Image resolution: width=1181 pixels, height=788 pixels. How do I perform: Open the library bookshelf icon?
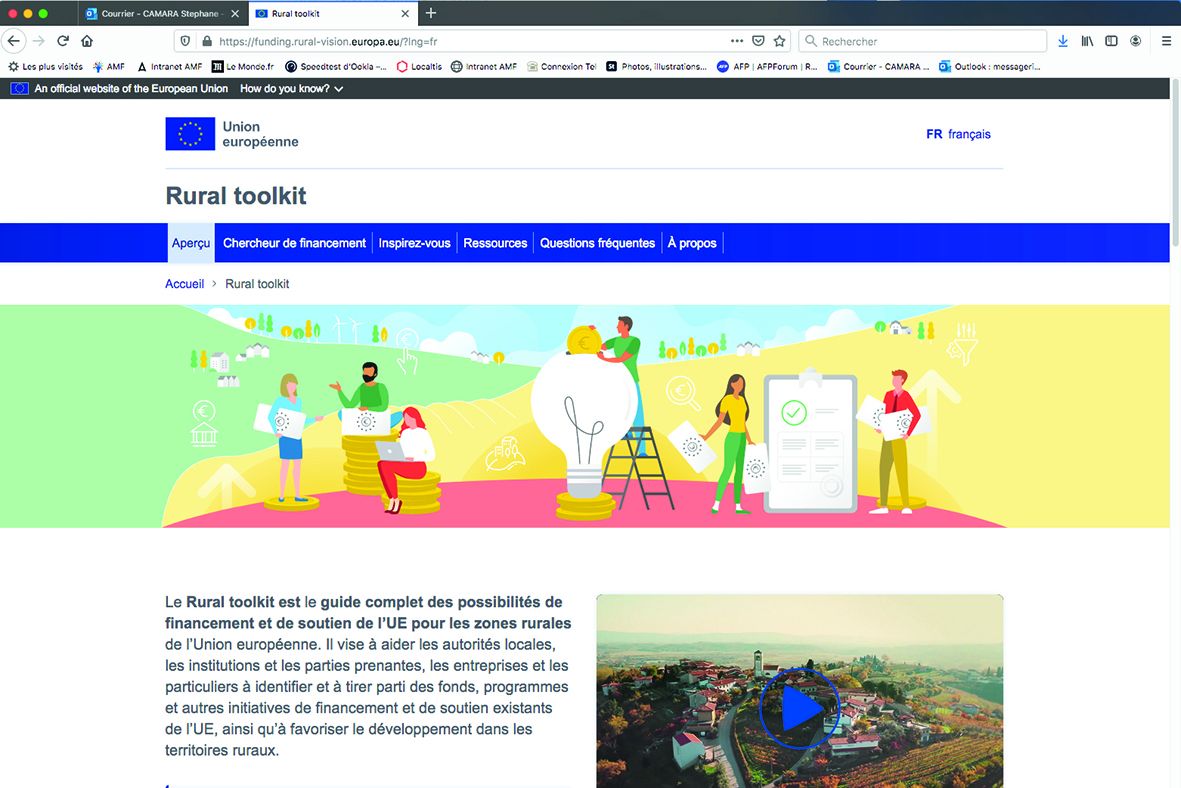(1087, 41)
